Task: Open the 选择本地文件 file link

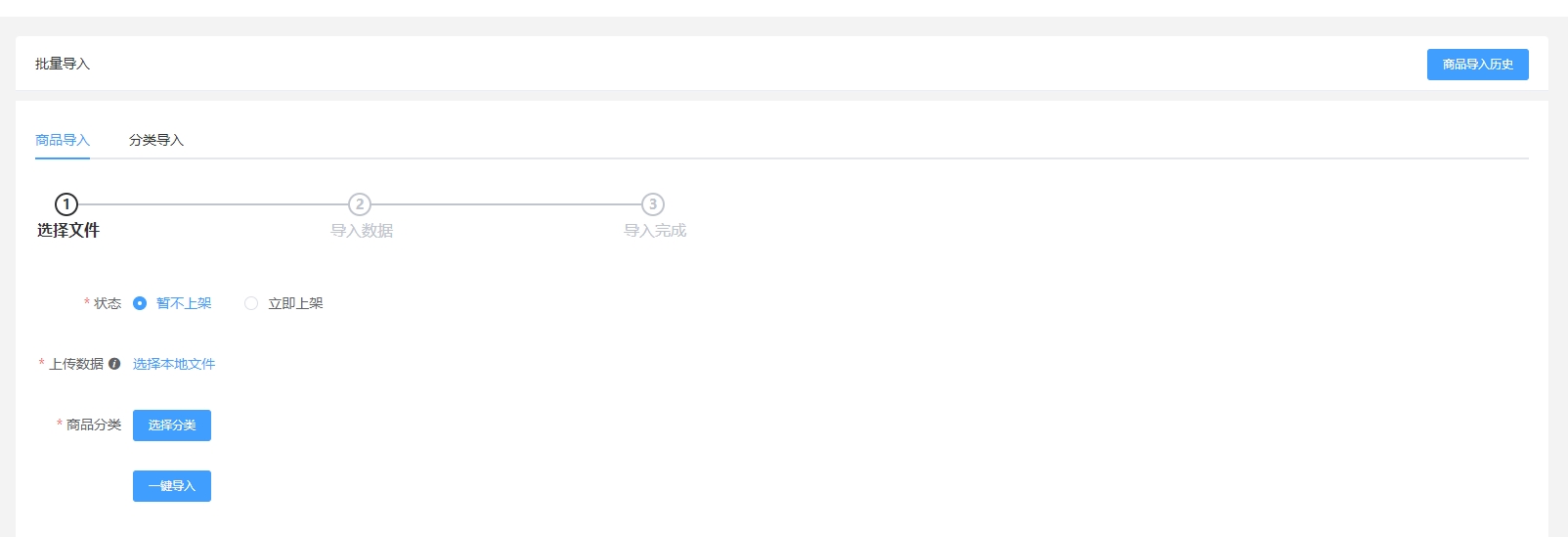Action: click(x=174, y=364)
